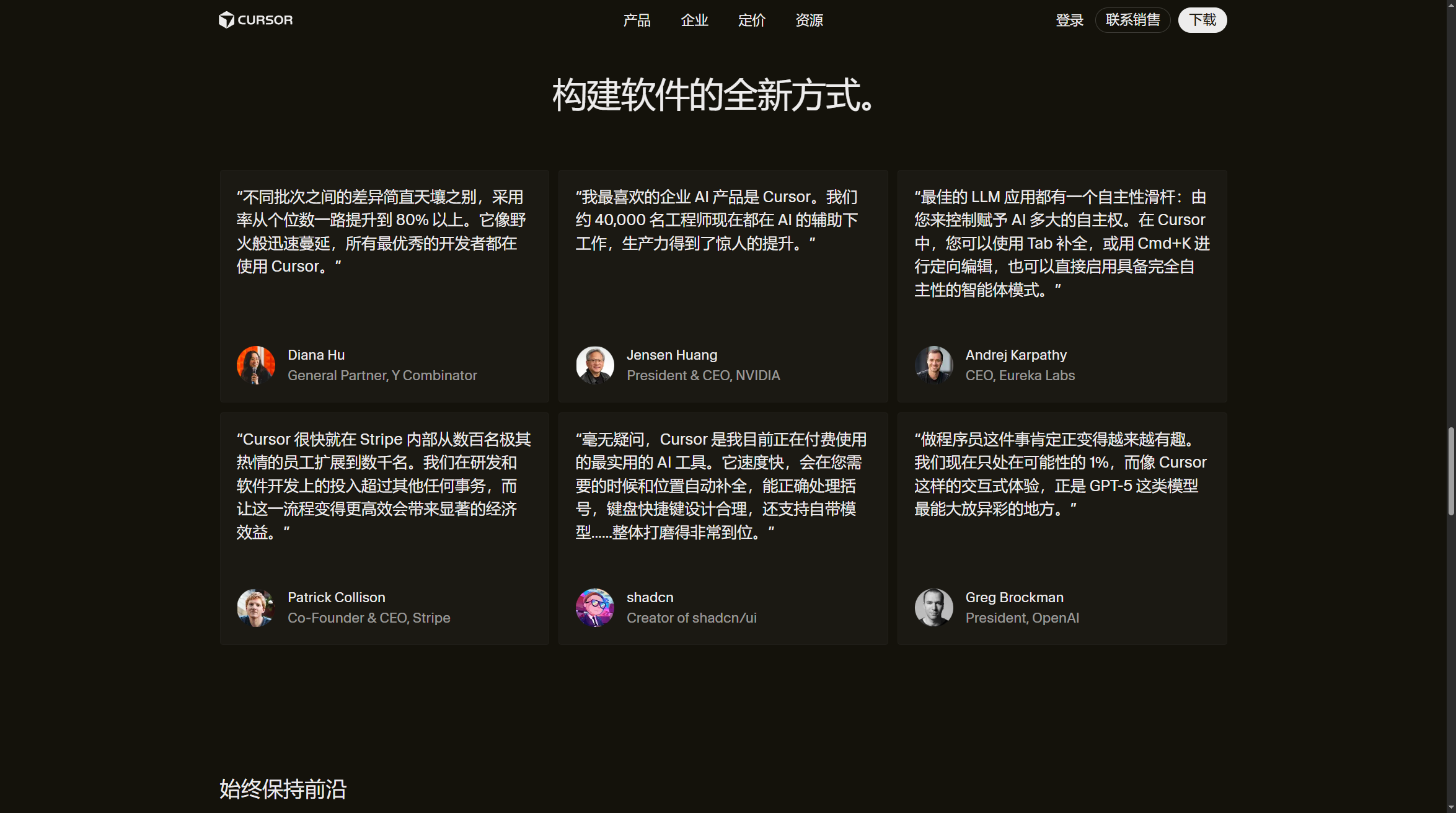Select the name Diana Hu
The height and width of the screenshot is (813, 1456).
316,355
